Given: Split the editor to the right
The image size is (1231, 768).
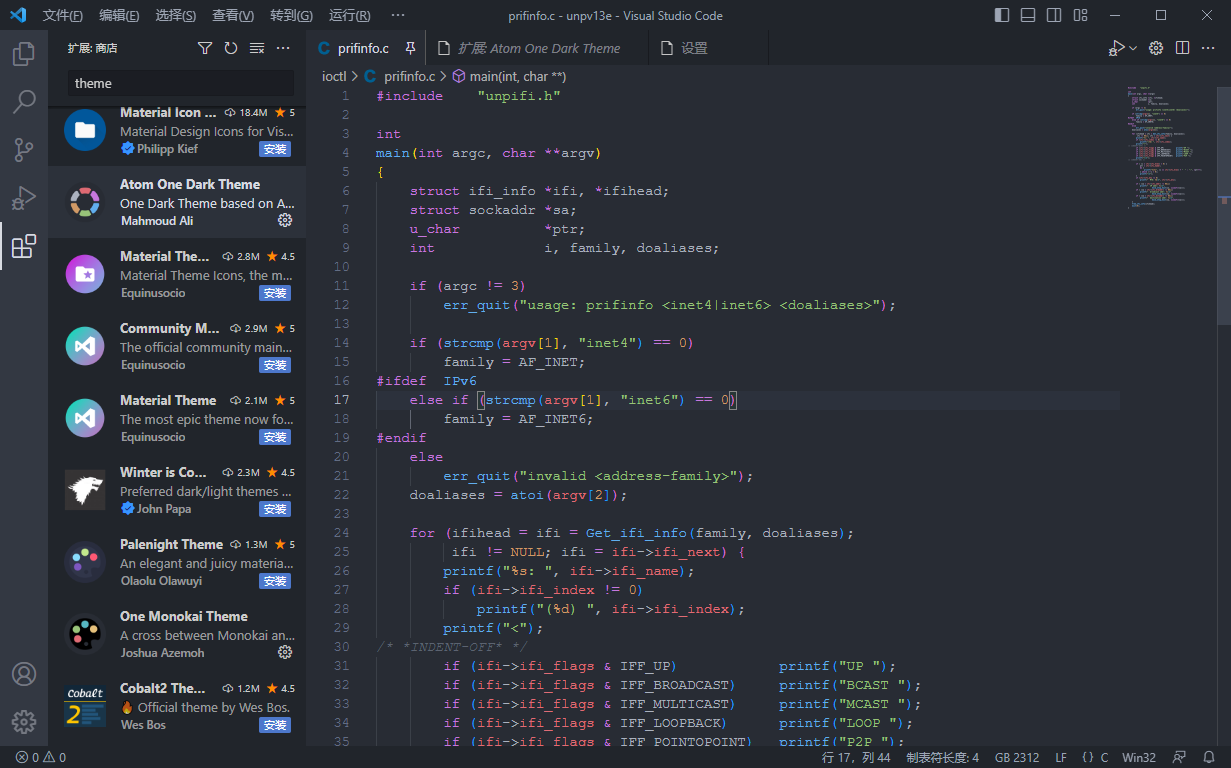Looking at the screenshot, I should (x=1182, y=48).
